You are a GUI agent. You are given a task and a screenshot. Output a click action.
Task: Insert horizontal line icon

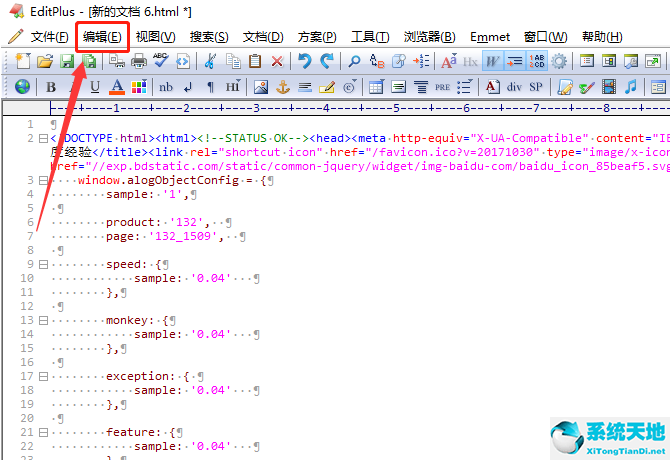click(x=305, y=87)
